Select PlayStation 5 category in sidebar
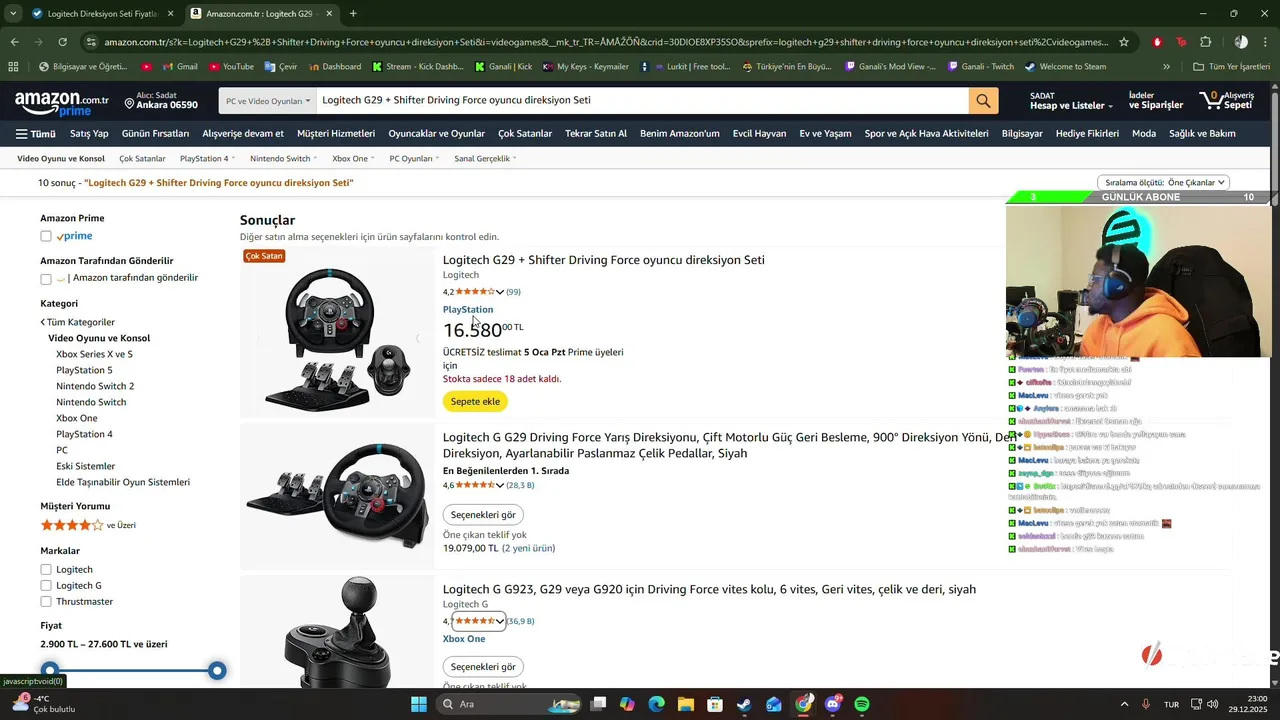Viewport: 1280px width, 720px height. [x=84, y=370]
